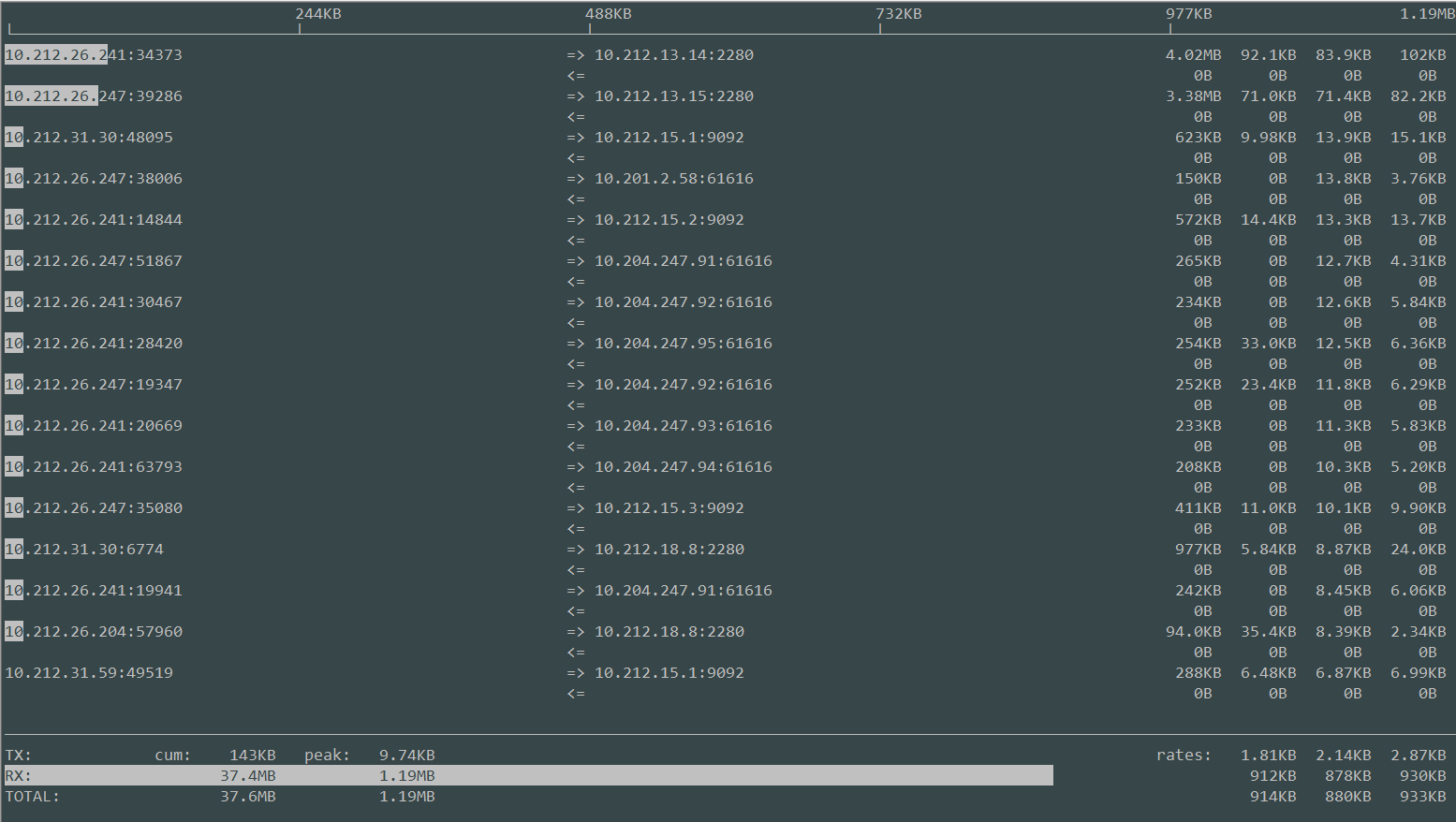Click the TX peak 9.74KB value

[407, 756]
